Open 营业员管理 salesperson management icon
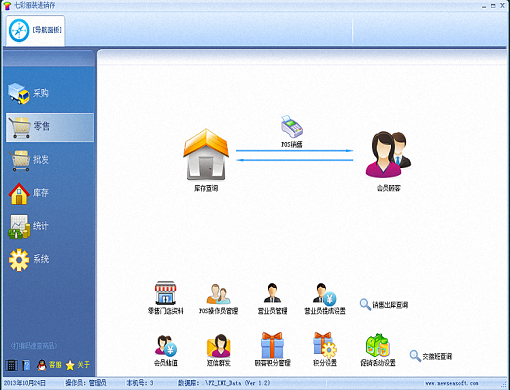 point(272,293)
